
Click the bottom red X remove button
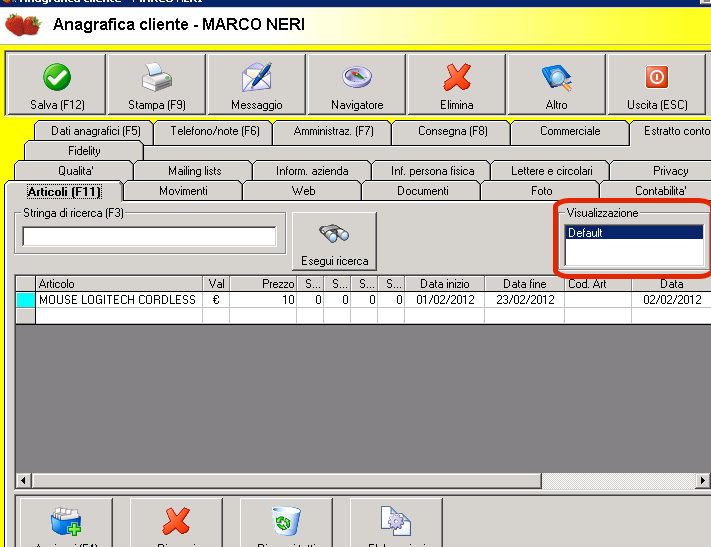(x=176, y=523)
